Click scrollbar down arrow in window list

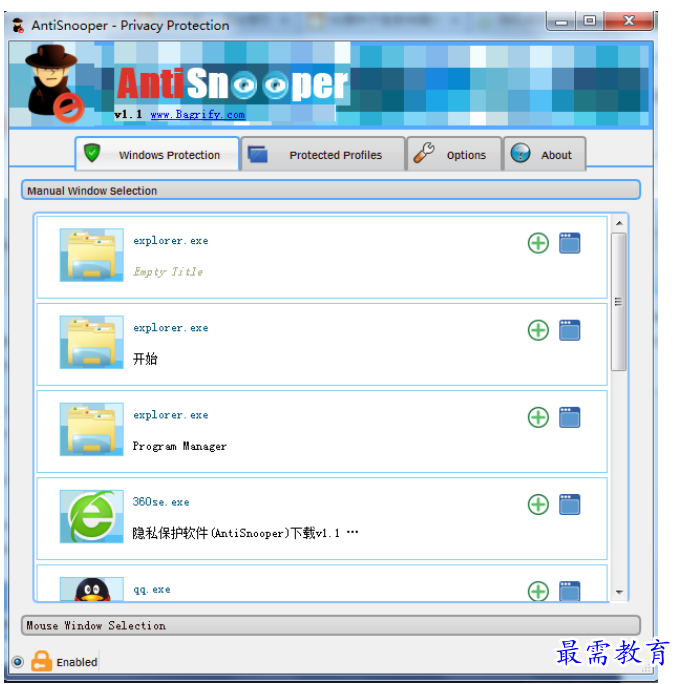(x=619, y=592)
